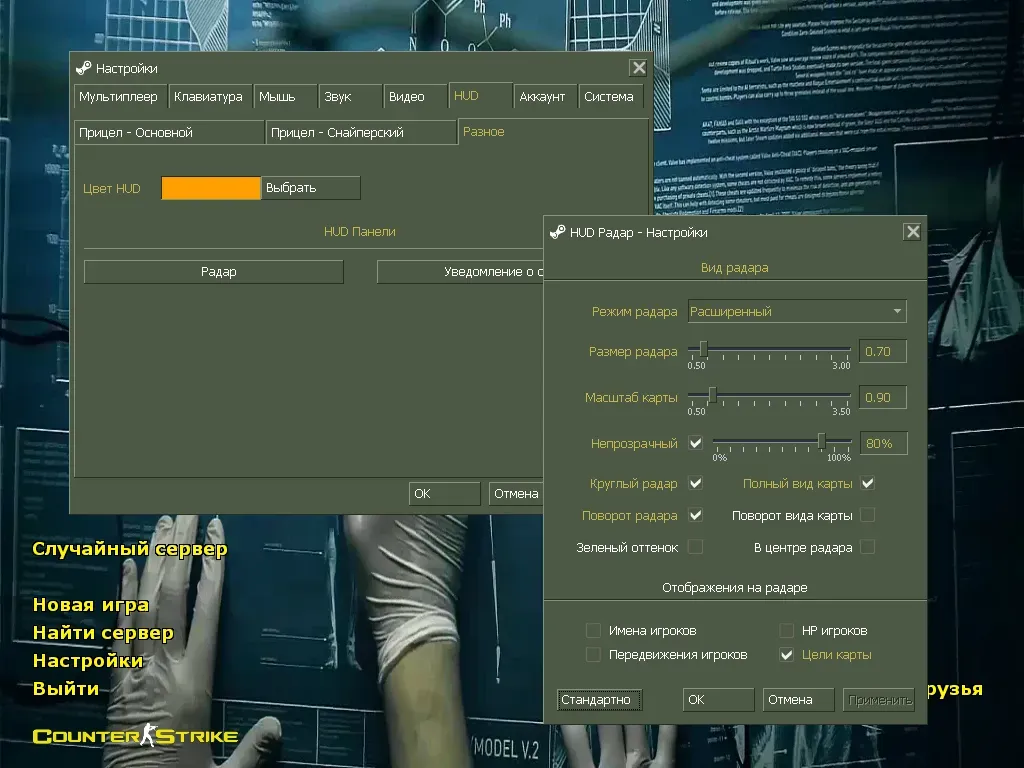This screenshot has height=768, width=1024.
Task: Click Стандартно to reset radar settings
Action: [599, 699]
